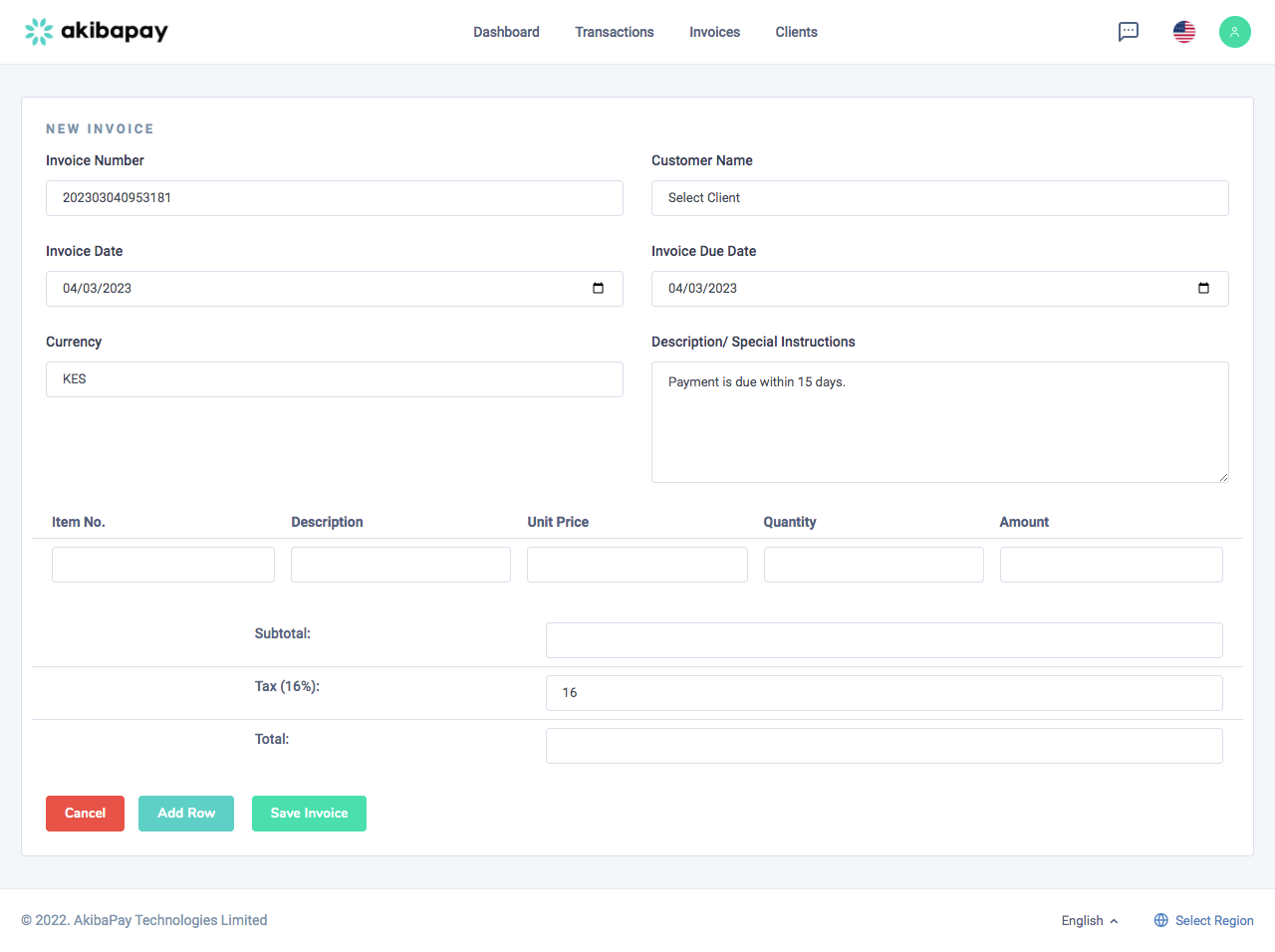Click the Customer Name label
Image resolution: width=1275 pixels, height=952 pixels.
(x=702, y=160)
